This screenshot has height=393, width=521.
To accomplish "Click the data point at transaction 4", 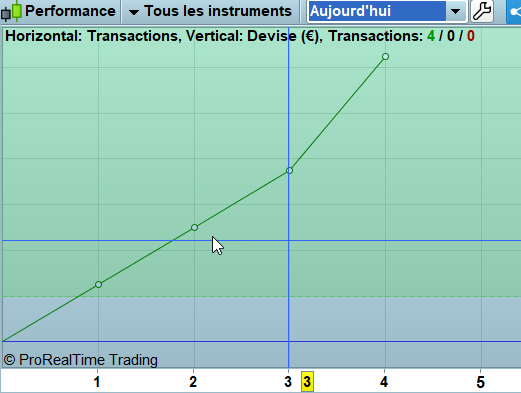I will [385, 57].
